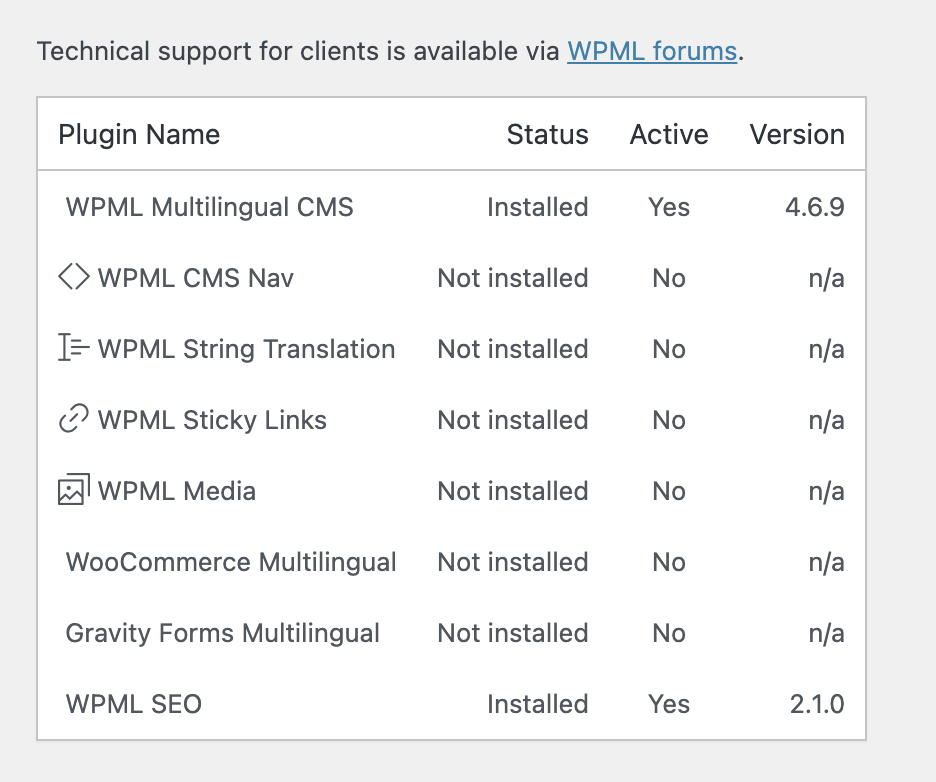Click the WPML SEO plugin name
Viewport: 936px width, 782px height.
point(134,704)
